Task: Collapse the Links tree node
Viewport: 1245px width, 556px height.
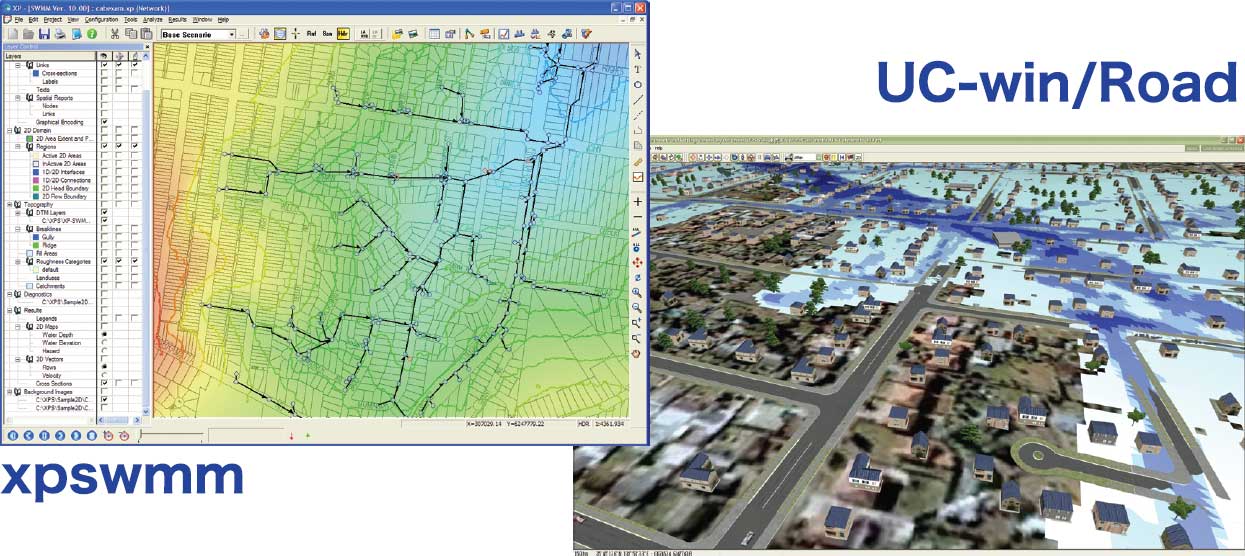Action: click(17, 65)
